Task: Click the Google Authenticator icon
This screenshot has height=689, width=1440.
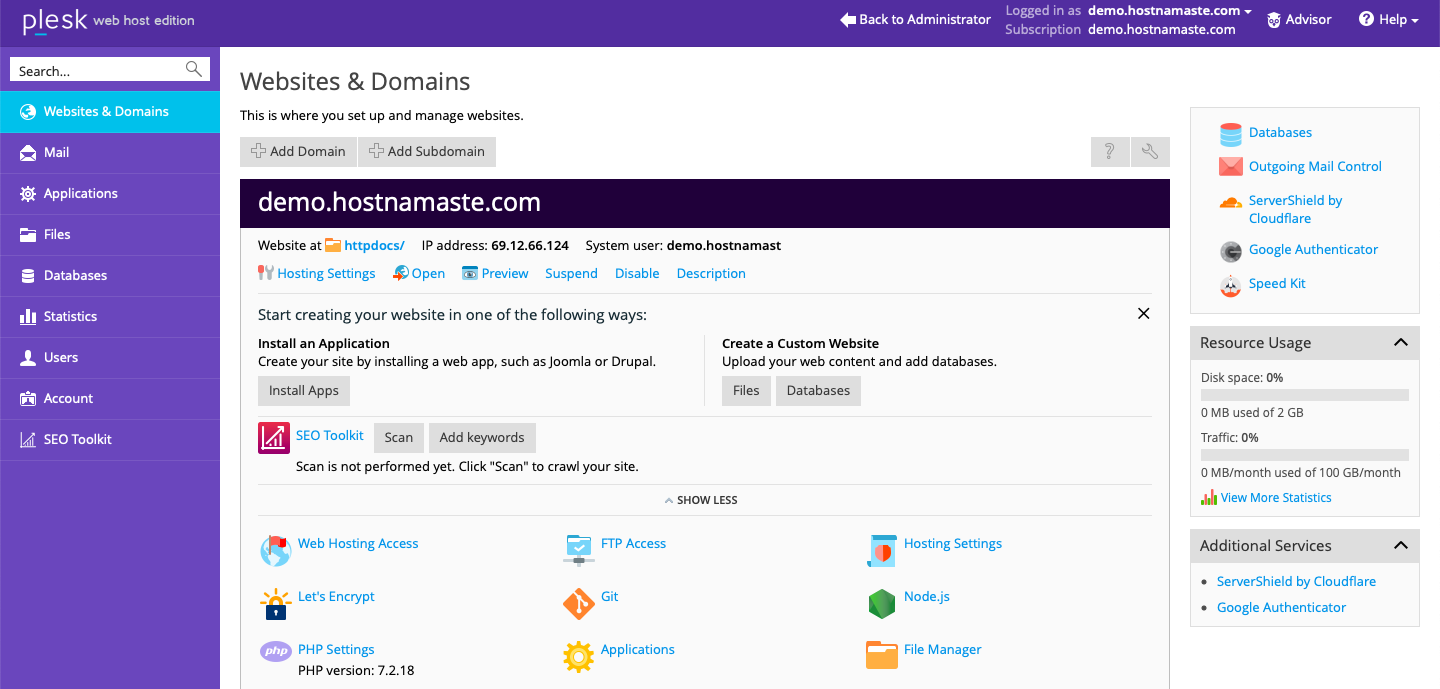Action: click(x=1231, y=251)
